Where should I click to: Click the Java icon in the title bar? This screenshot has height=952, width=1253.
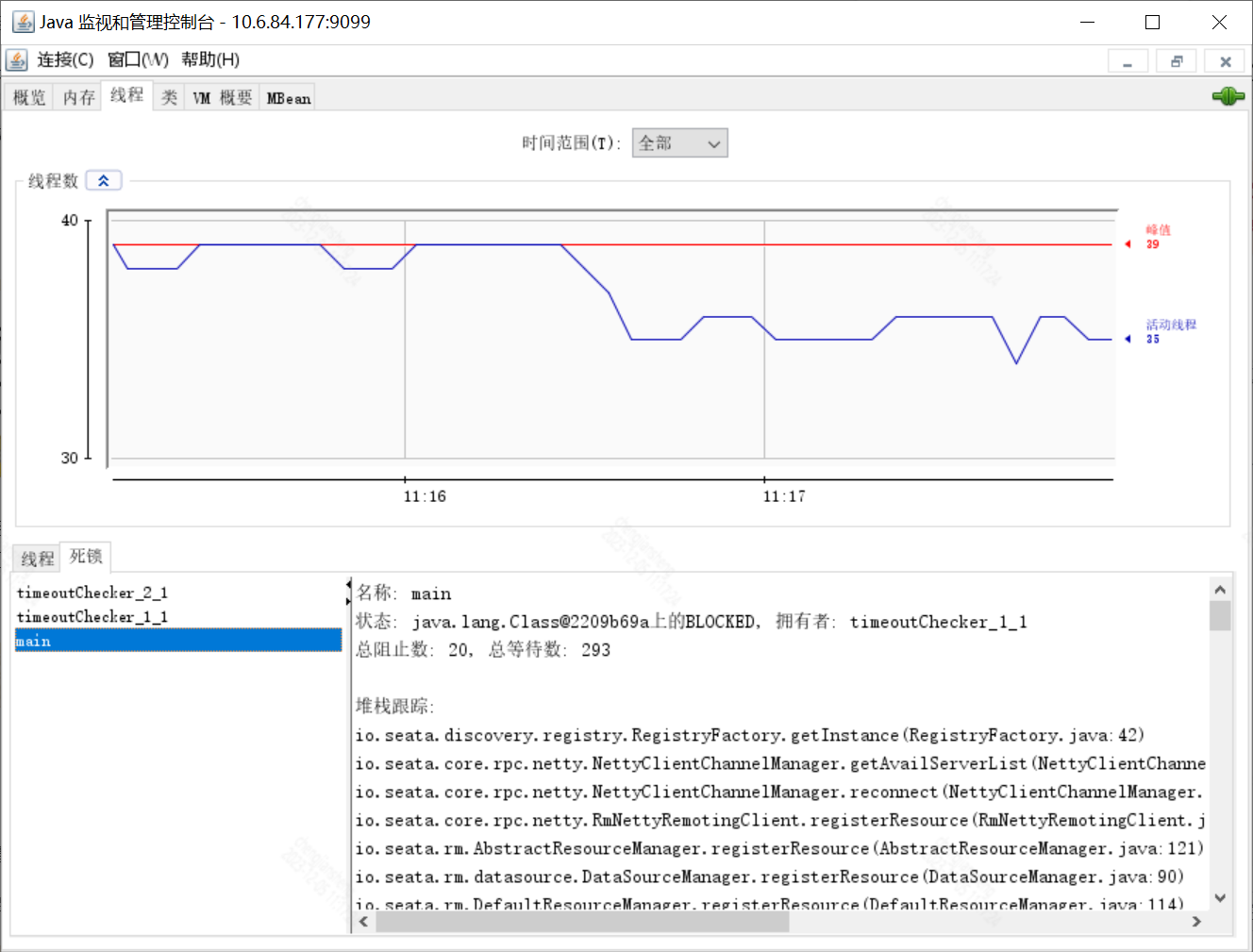click(23, 22)
